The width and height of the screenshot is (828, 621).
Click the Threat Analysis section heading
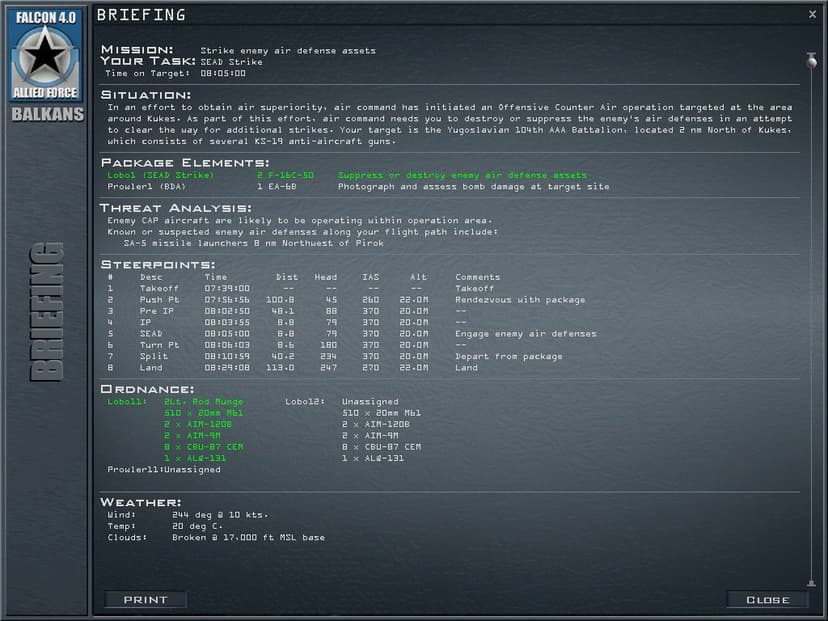pos(176,208)
